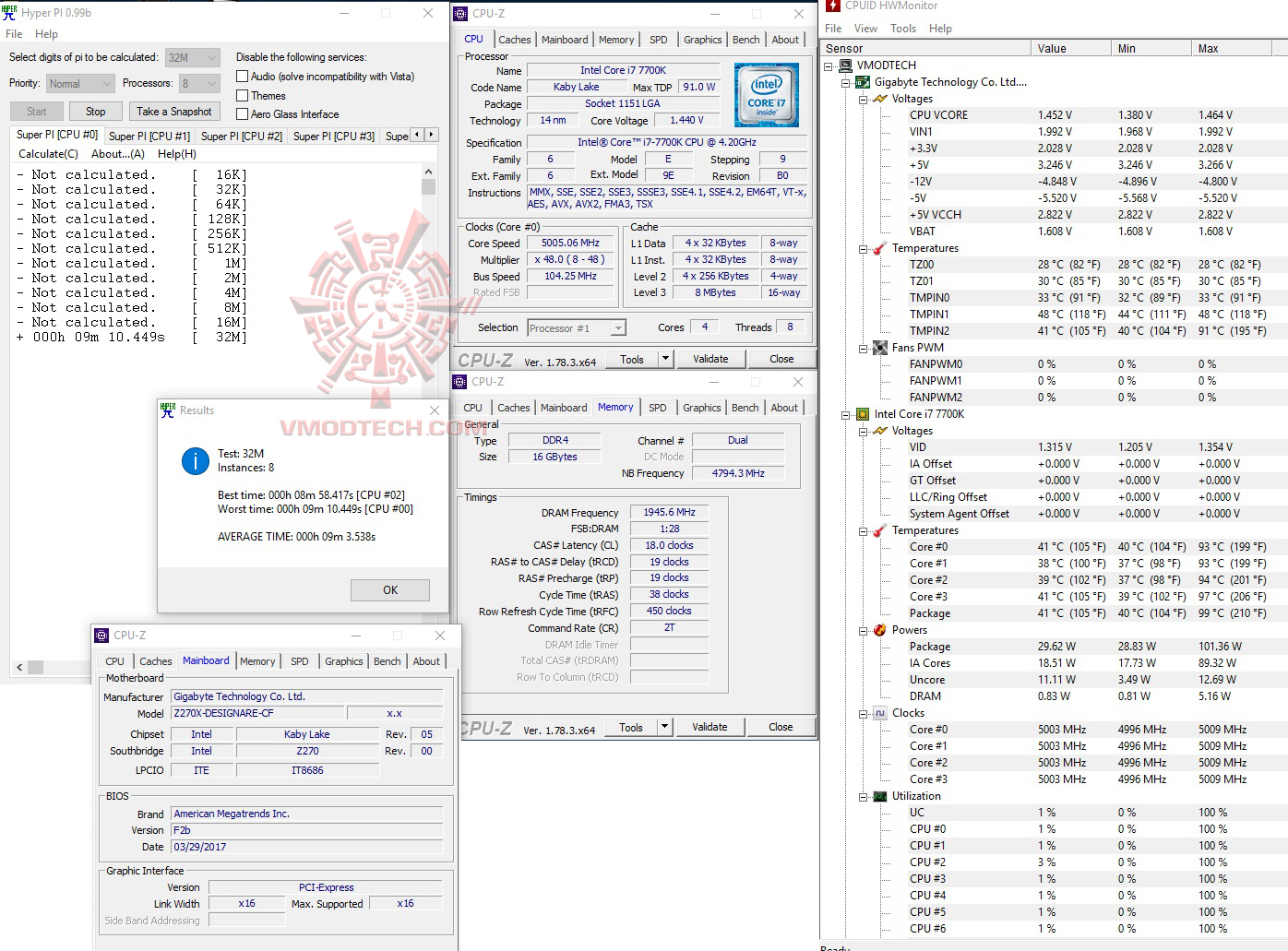Click the Hyper PI vertical scrollbar thumb
Screen dimensions: 1288x951
[x=428, y=187]
